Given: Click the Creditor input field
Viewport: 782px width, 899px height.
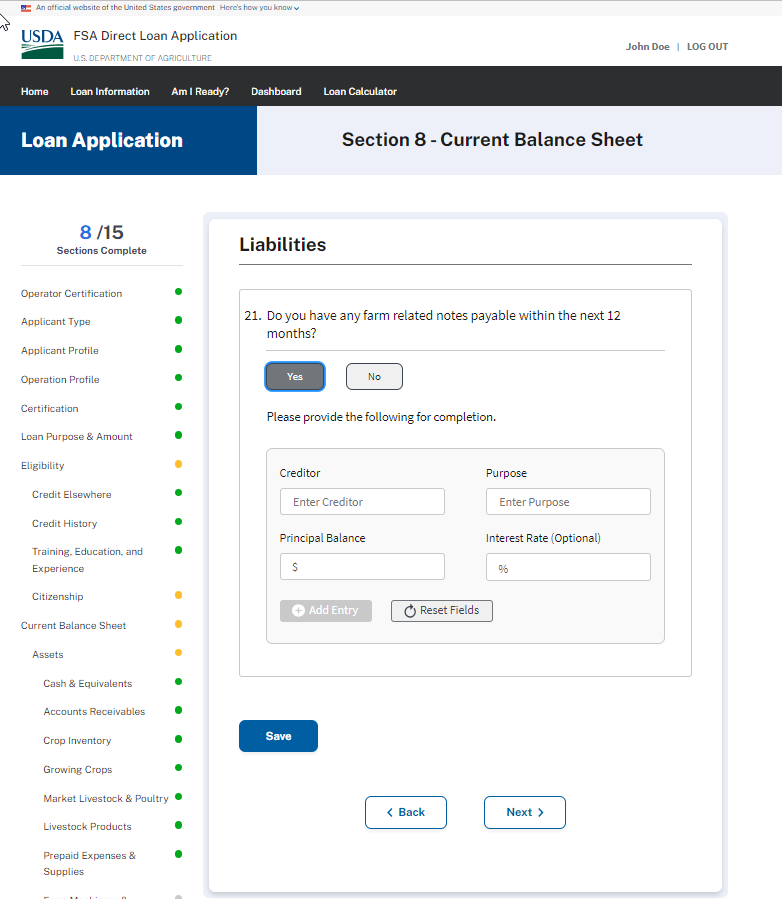Looking at the screenshot, I should (x=362, y=502).
